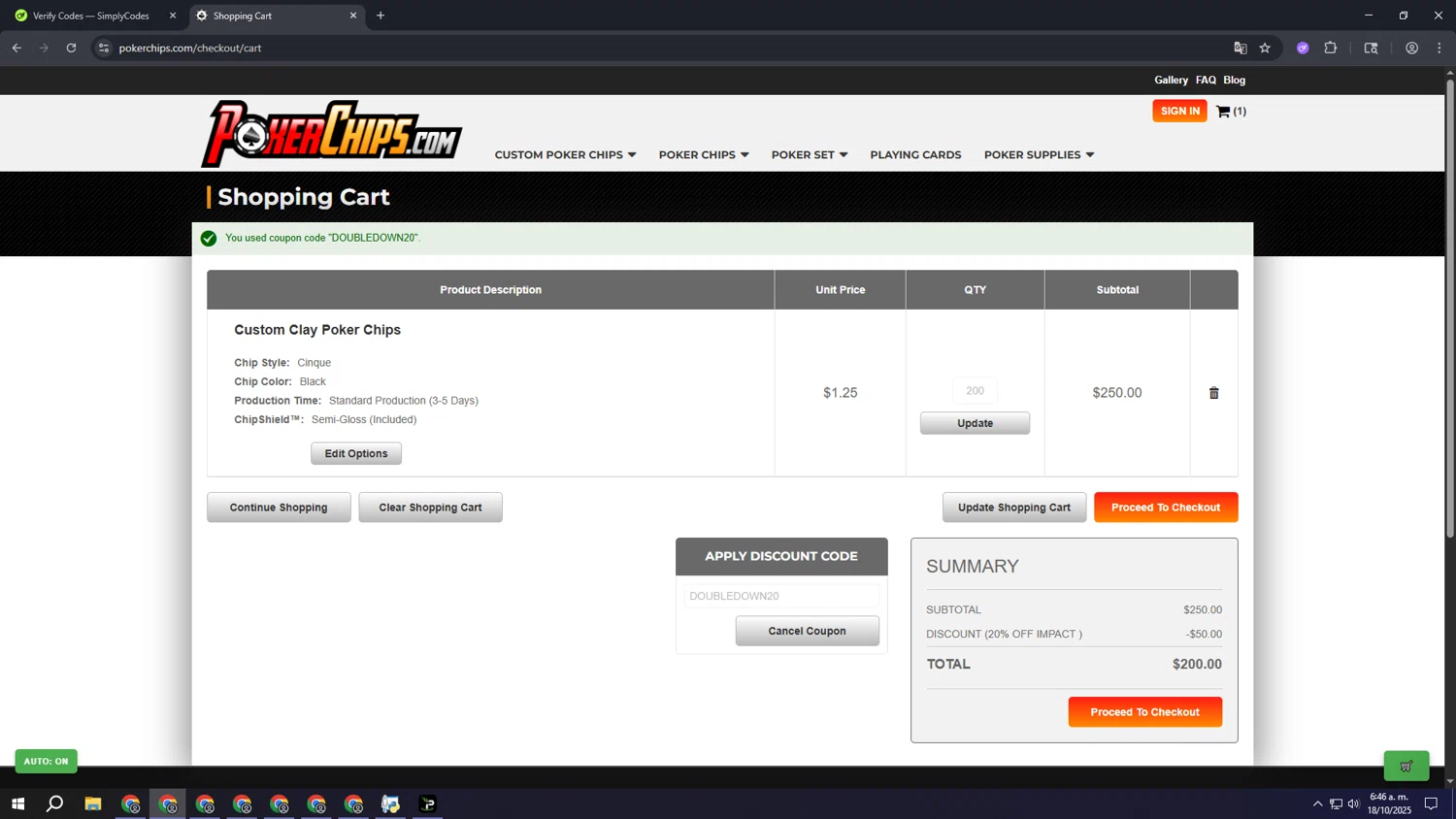
Task: Expand the Poker Set dropdown menu
Action: (x=810, y=155)
